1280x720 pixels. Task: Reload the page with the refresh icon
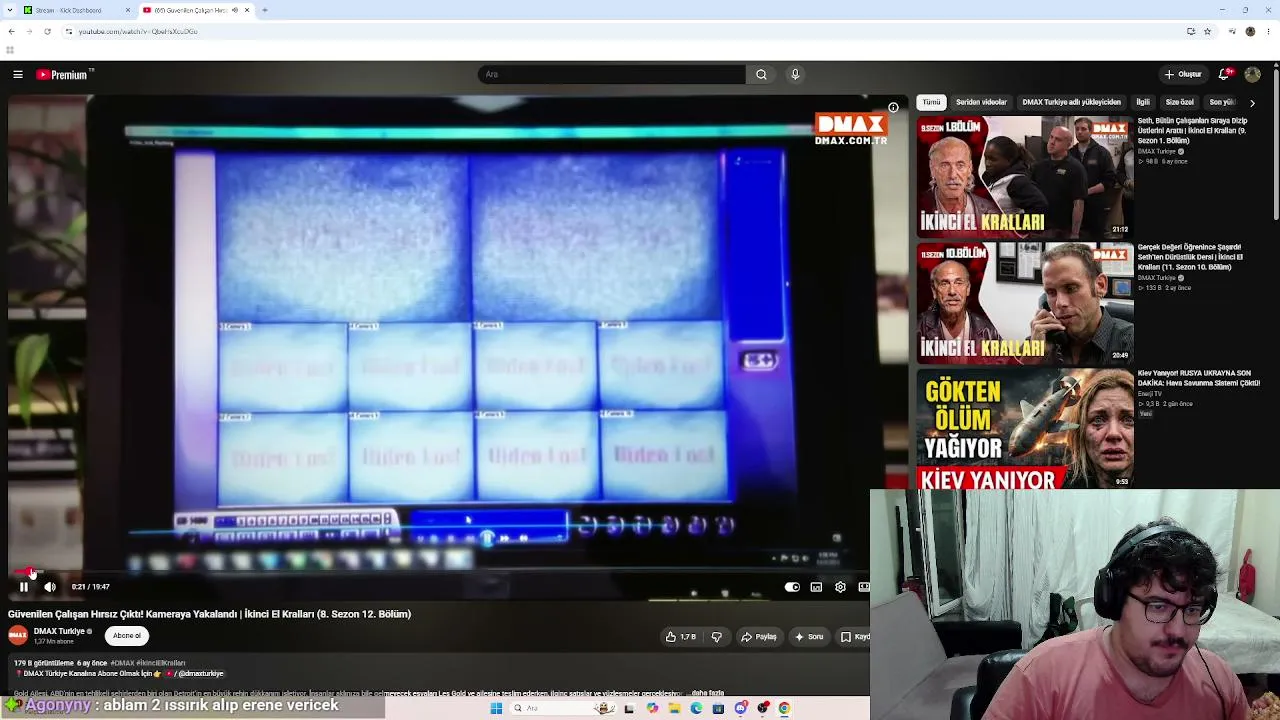(x=47, y=31)
